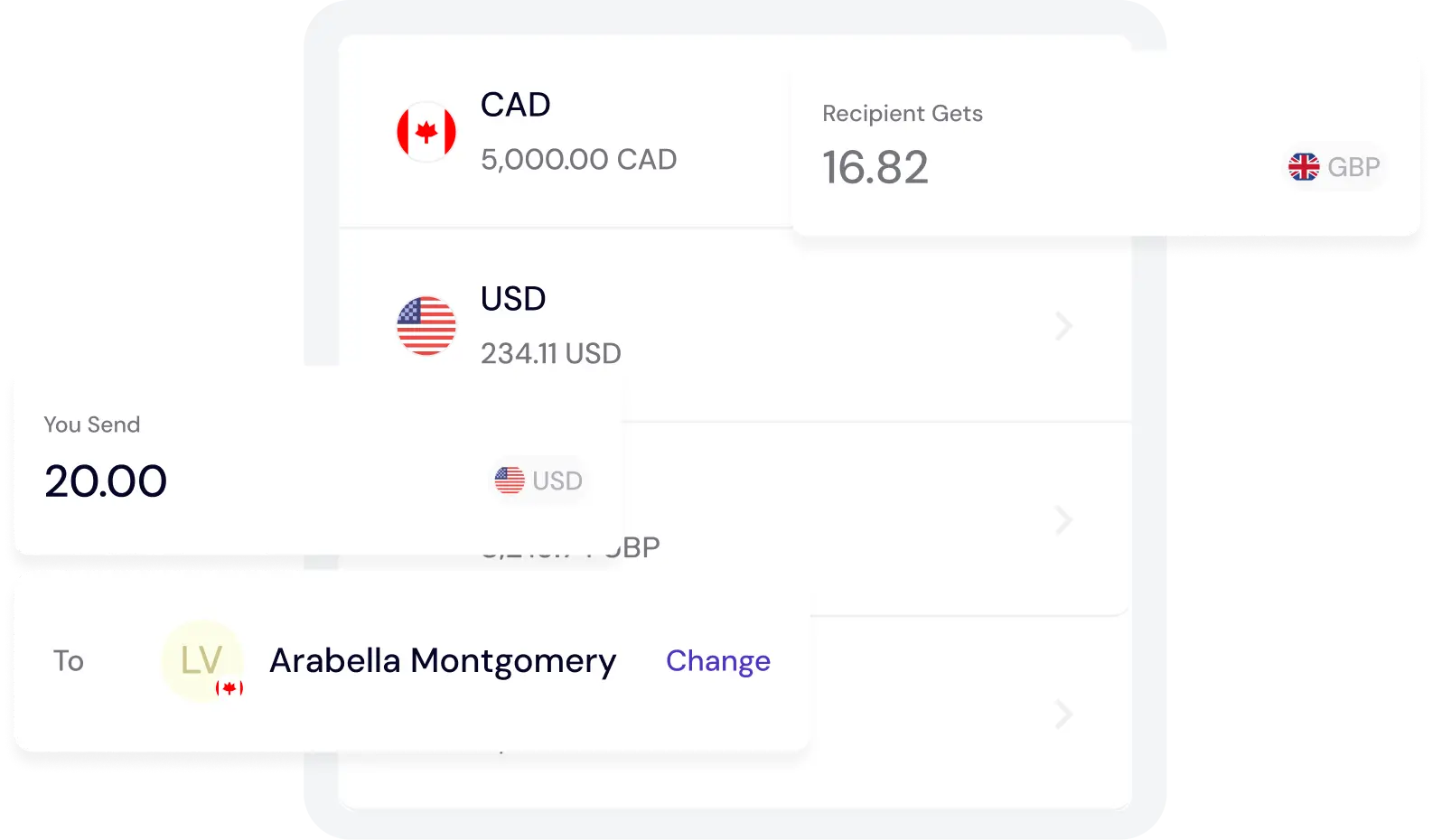
Task: Click the Recipient Gets label
Action: pos(902,114)
